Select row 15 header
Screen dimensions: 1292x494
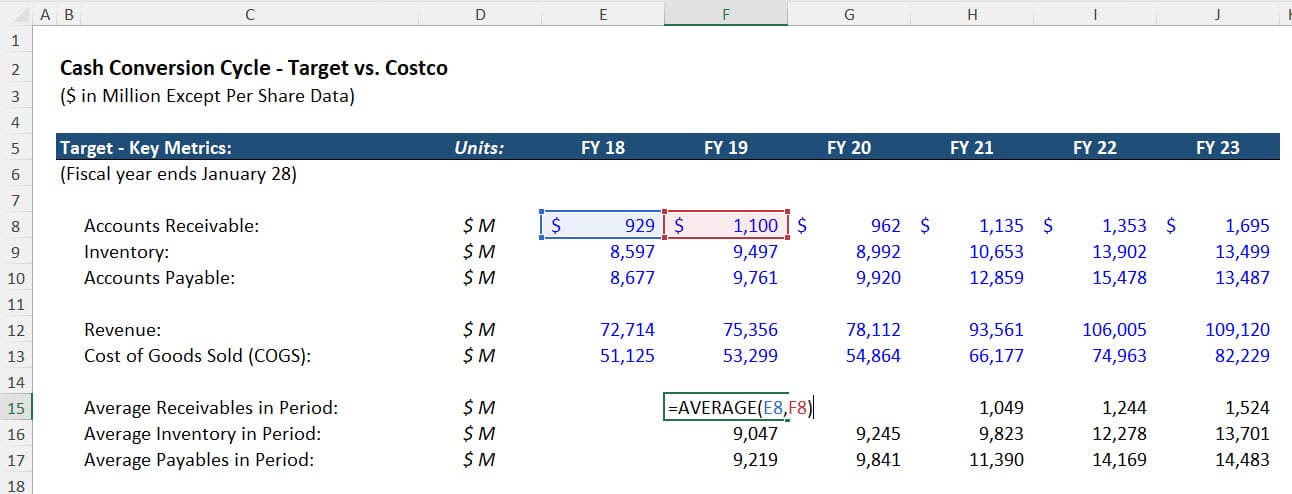15,408
